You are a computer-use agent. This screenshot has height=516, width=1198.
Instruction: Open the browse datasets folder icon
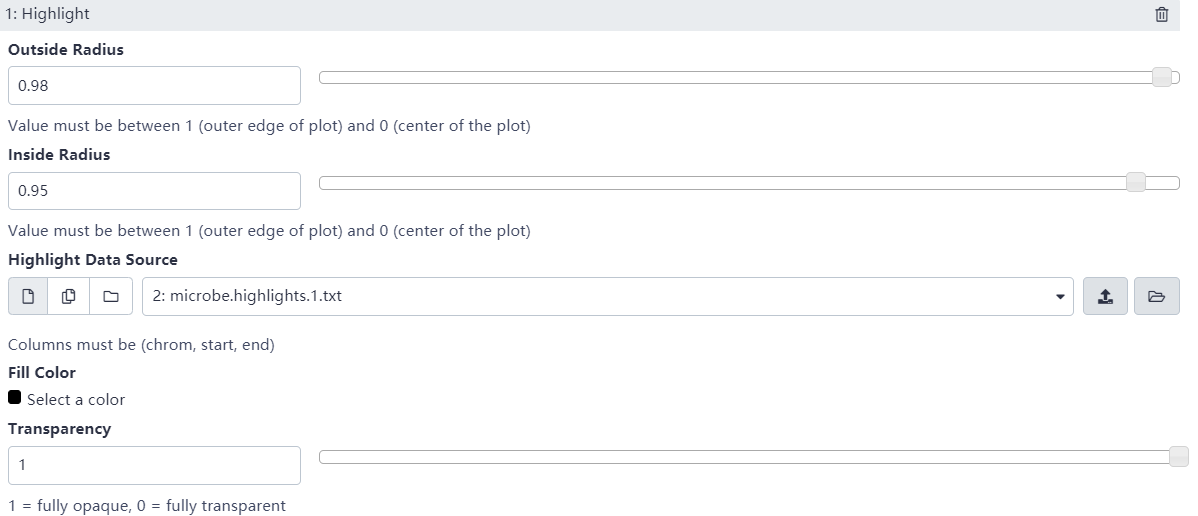1157,296
